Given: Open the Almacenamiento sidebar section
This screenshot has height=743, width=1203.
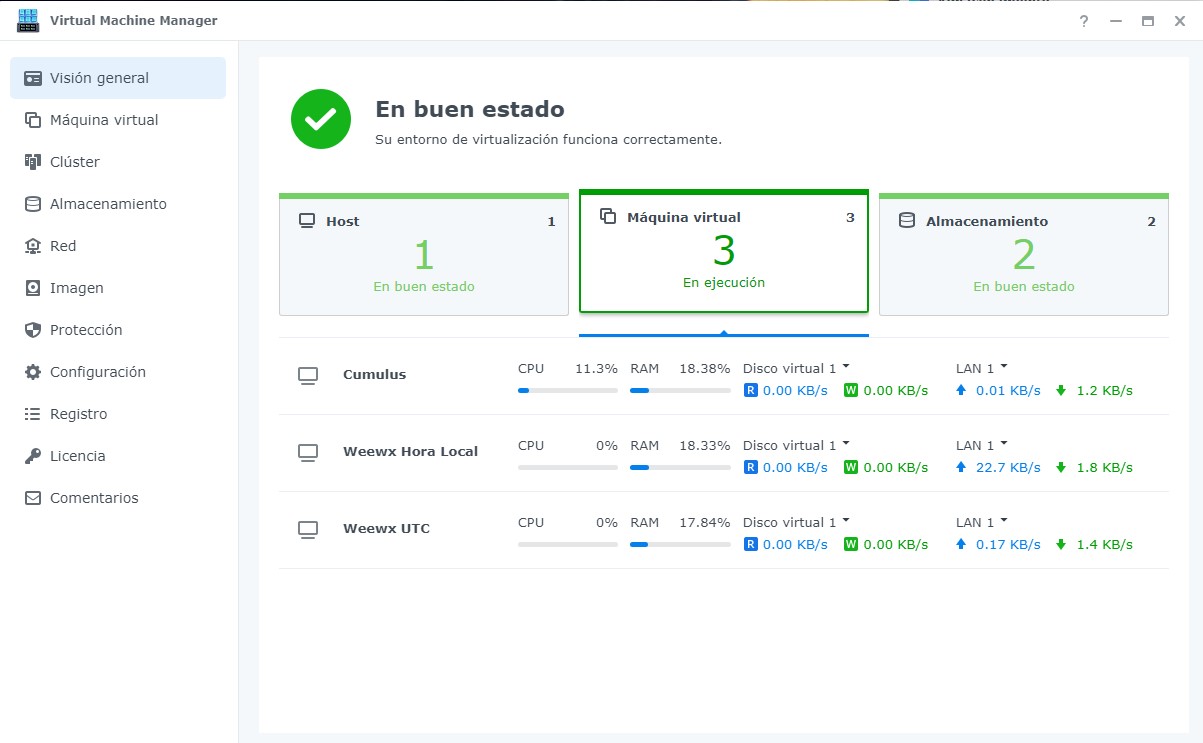Looking at the screenshot, I should click(x=108, y=204).
